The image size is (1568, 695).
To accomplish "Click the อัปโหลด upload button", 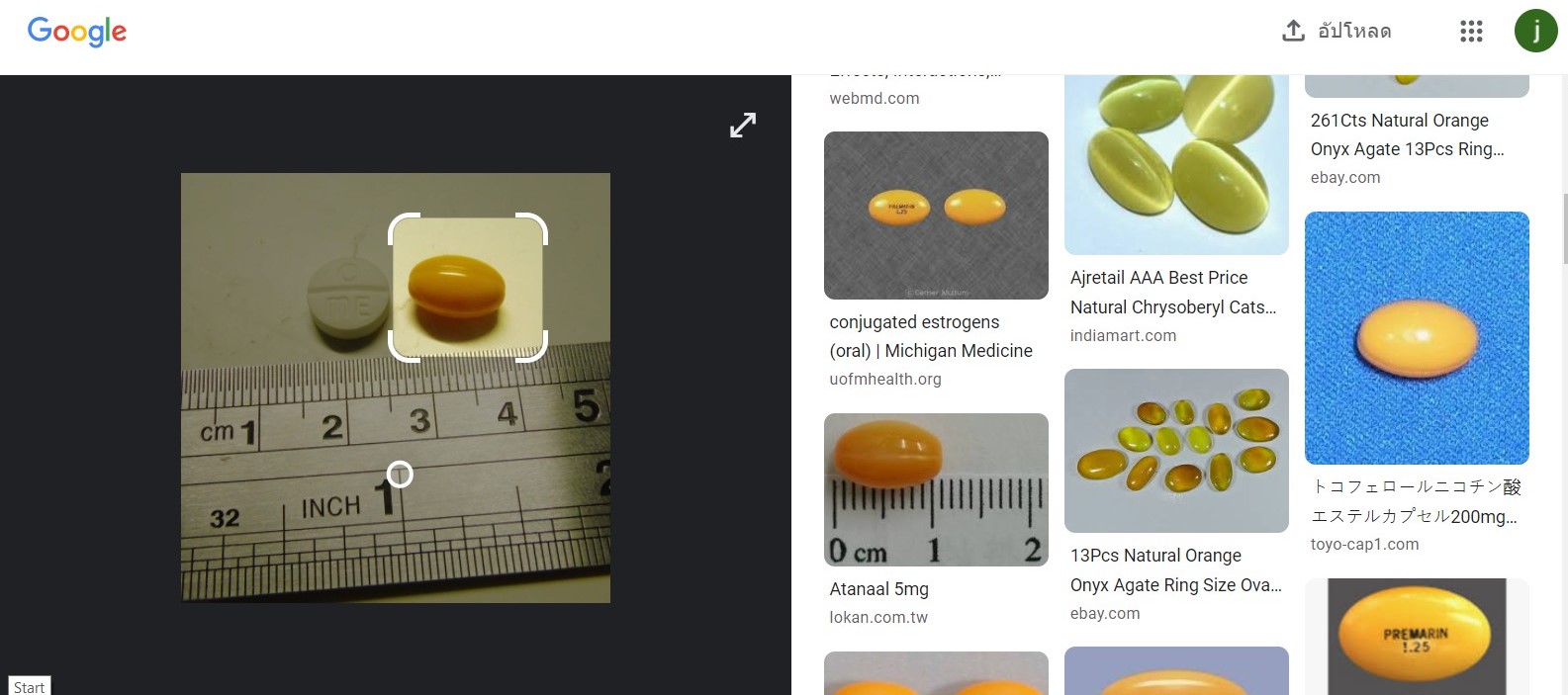I will tap(1337, 31).
